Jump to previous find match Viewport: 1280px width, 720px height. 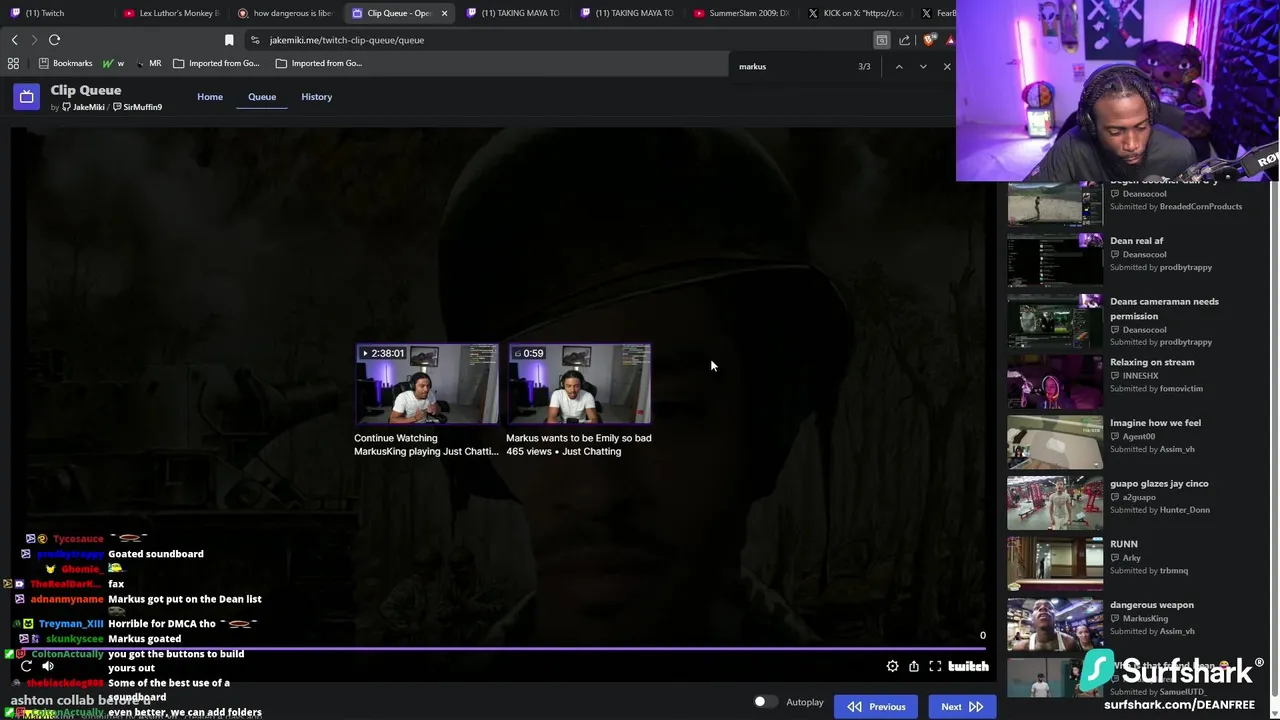pos(899,66)
